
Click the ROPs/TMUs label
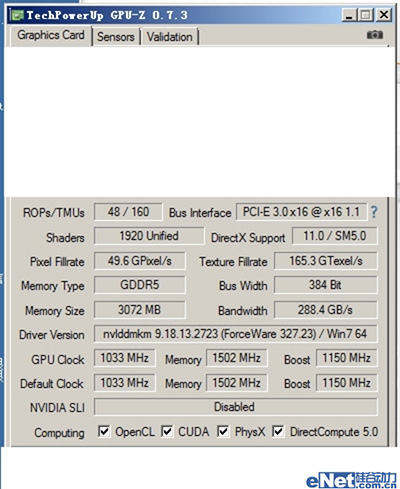54,213
